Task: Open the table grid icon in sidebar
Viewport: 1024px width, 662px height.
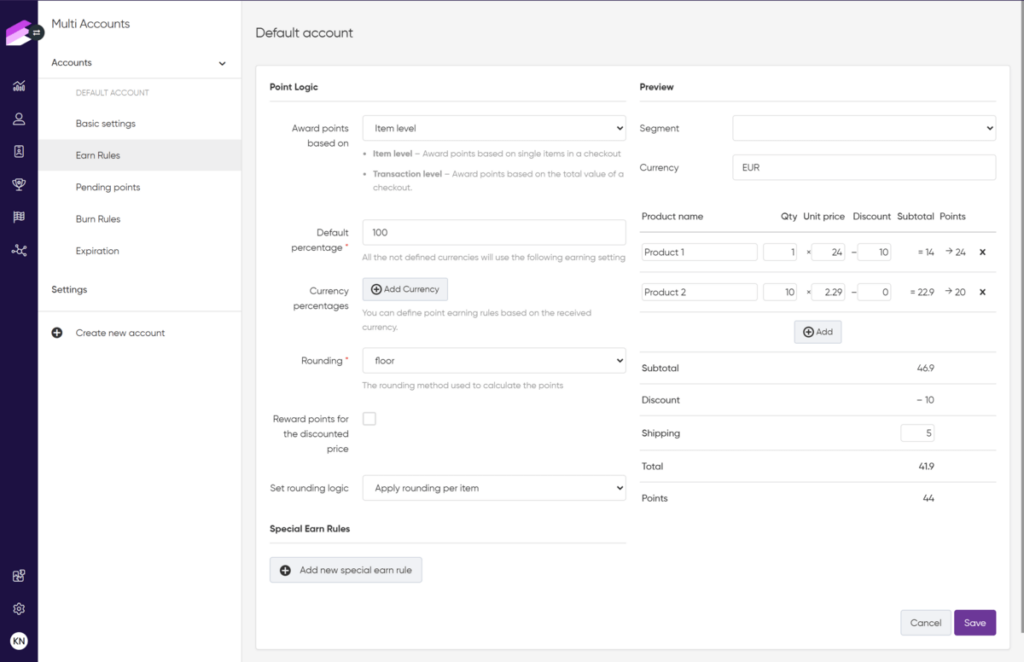Action: click(x=19, y=217)
